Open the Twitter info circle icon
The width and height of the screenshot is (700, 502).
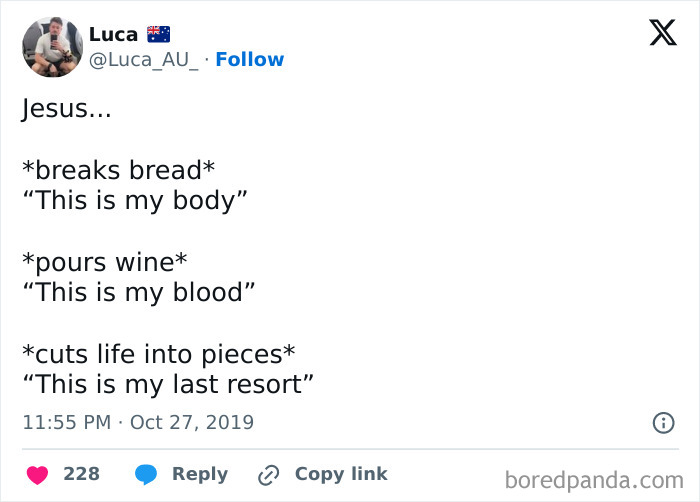(x=662, y=423)
